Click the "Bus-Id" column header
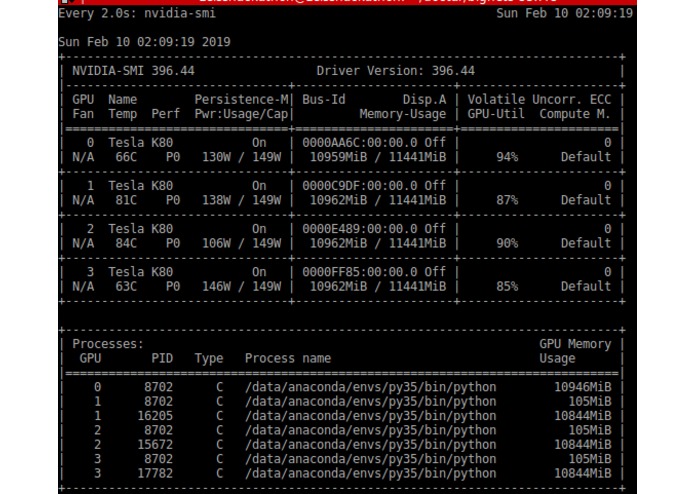The height and width of the screenshot is (494, 695). (x=324, y=100)
